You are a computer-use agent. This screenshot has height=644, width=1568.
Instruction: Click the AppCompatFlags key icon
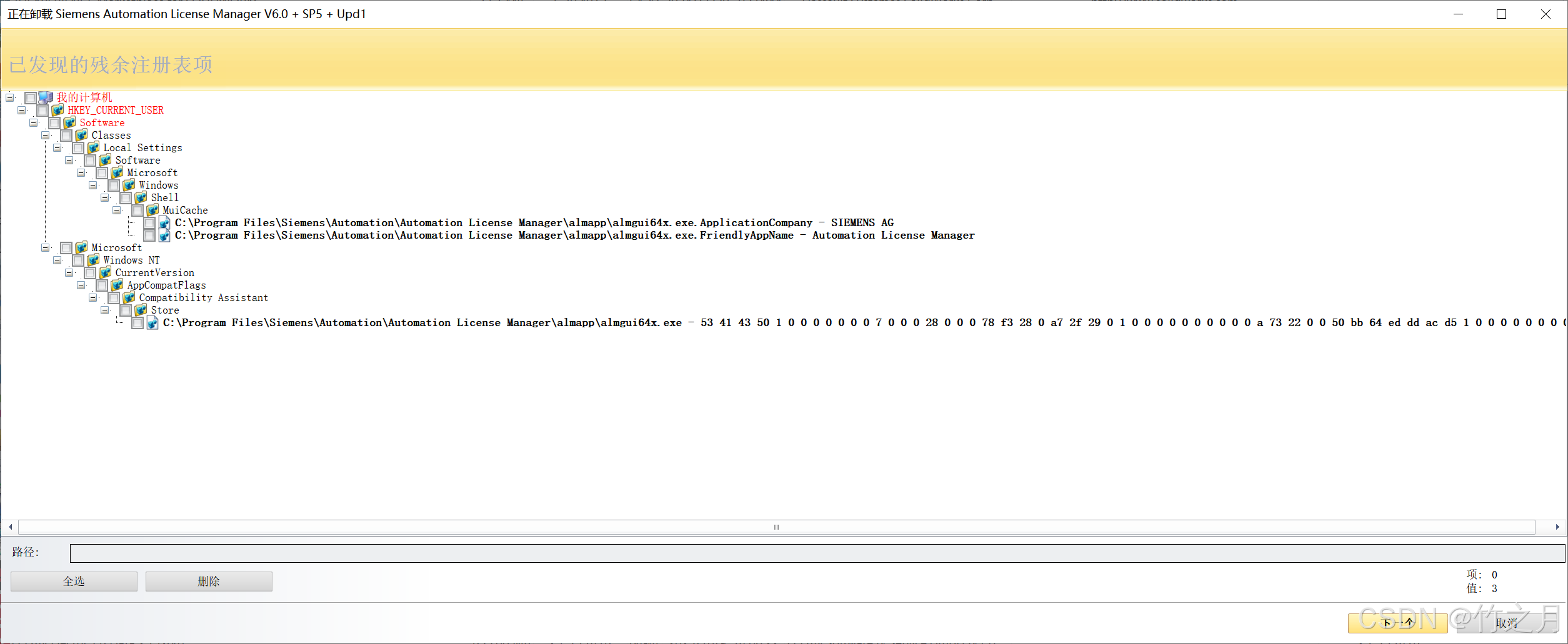click(117, 285)
